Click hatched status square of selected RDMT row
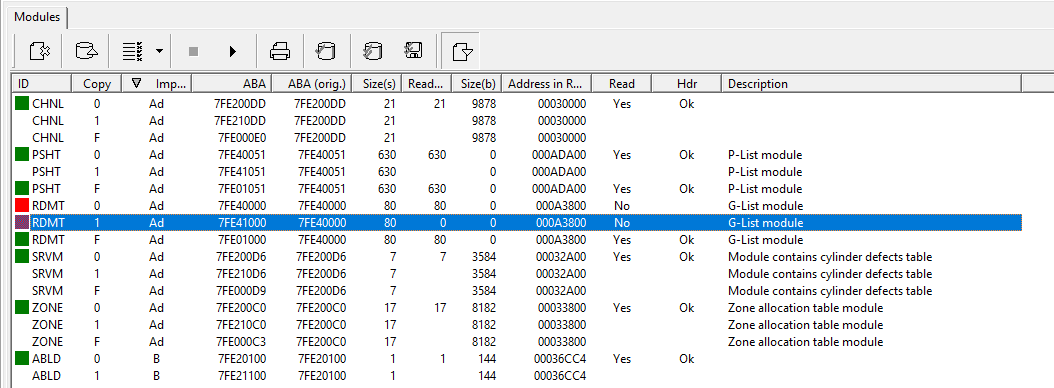The height and width of the screenshot is (388, 1054). point(22,223)
